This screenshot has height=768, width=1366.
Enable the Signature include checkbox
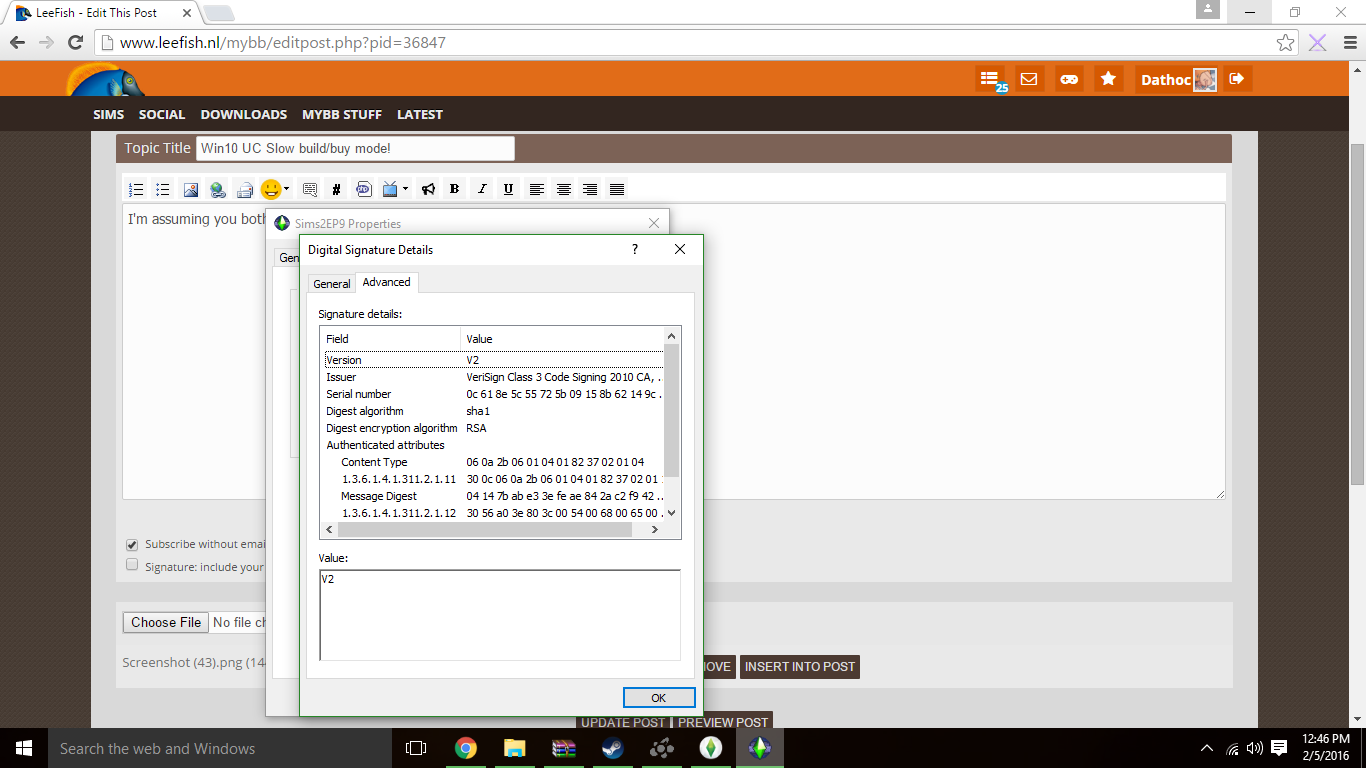pyautogui.click(x=132, y=565)
